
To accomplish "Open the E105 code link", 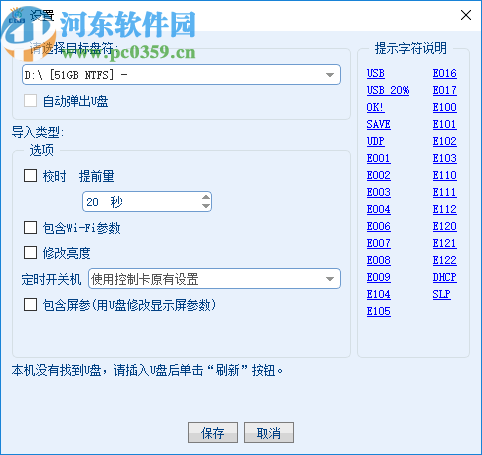I will click(x=378, y=311).
